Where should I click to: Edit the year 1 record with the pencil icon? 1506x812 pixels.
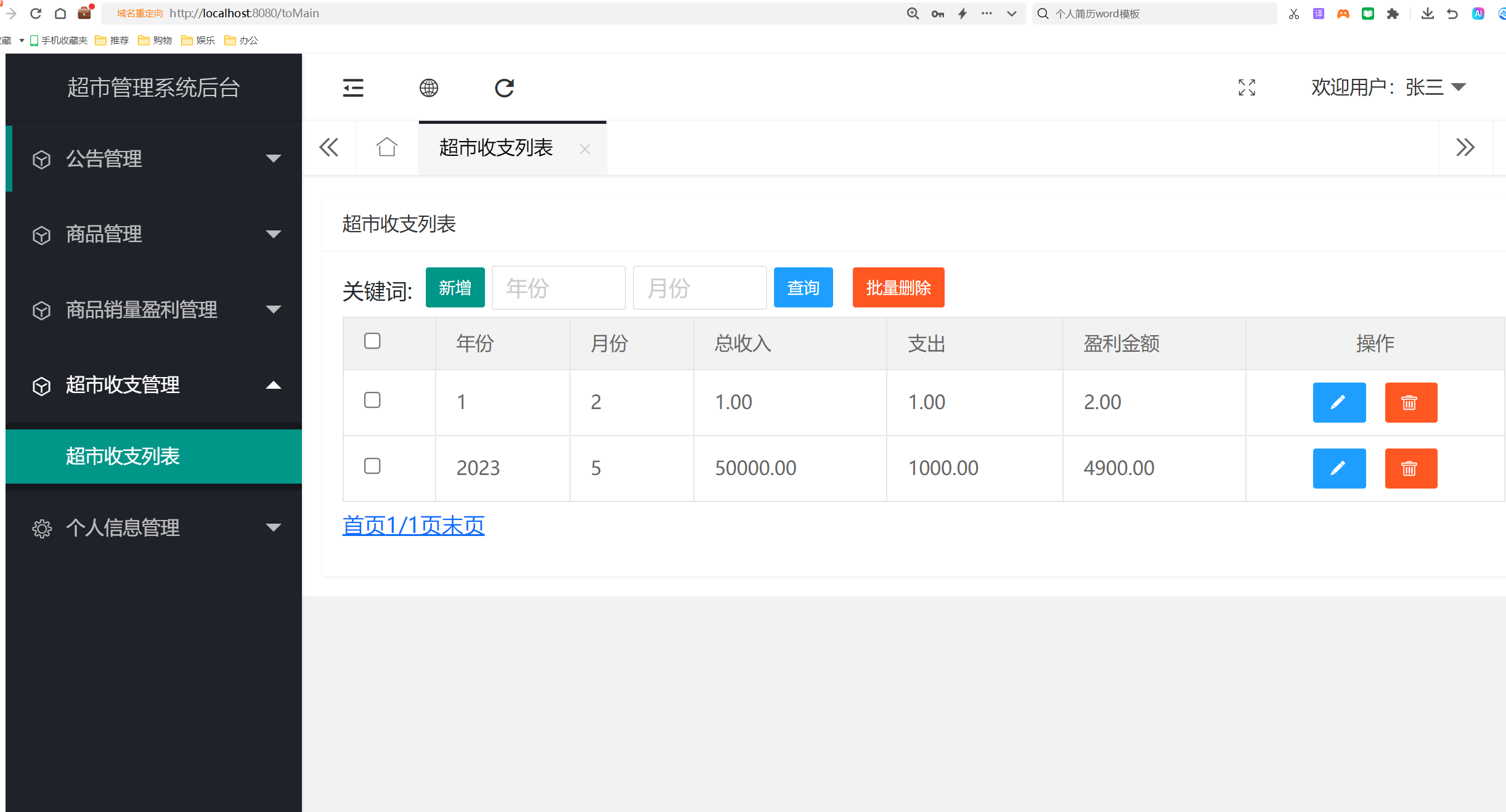[1339, 402]
